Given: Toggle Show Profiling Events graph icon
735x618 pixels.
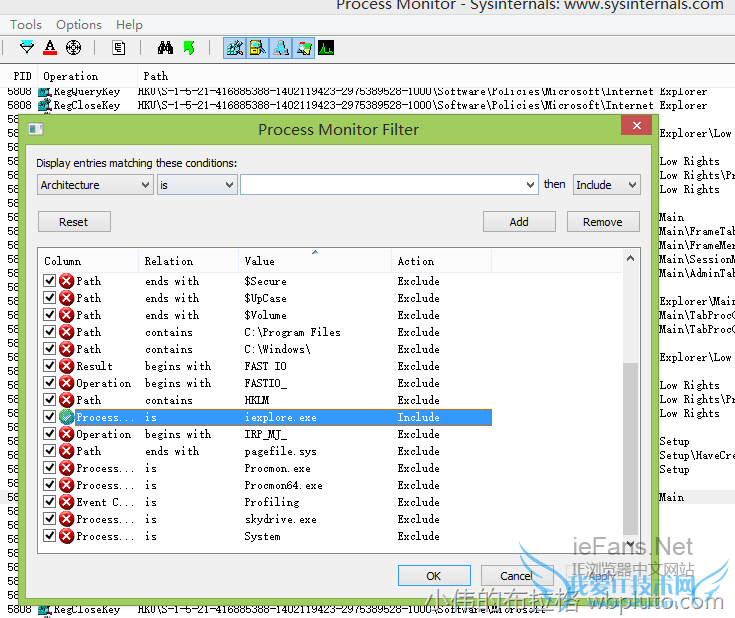Looking at the screenshot, I should 326,48.
